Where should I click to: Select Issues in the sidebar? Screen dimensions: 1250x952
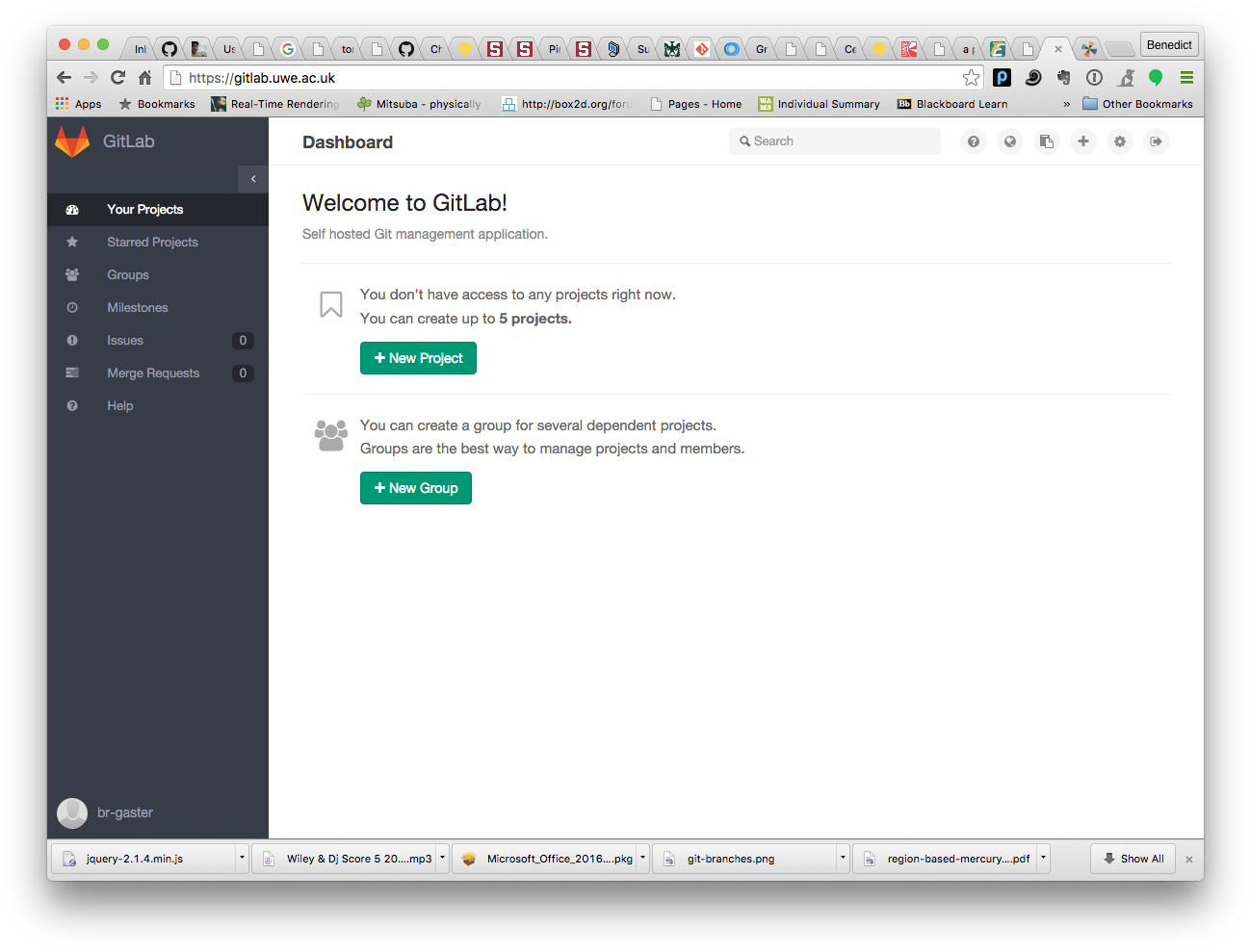[124, 340]
